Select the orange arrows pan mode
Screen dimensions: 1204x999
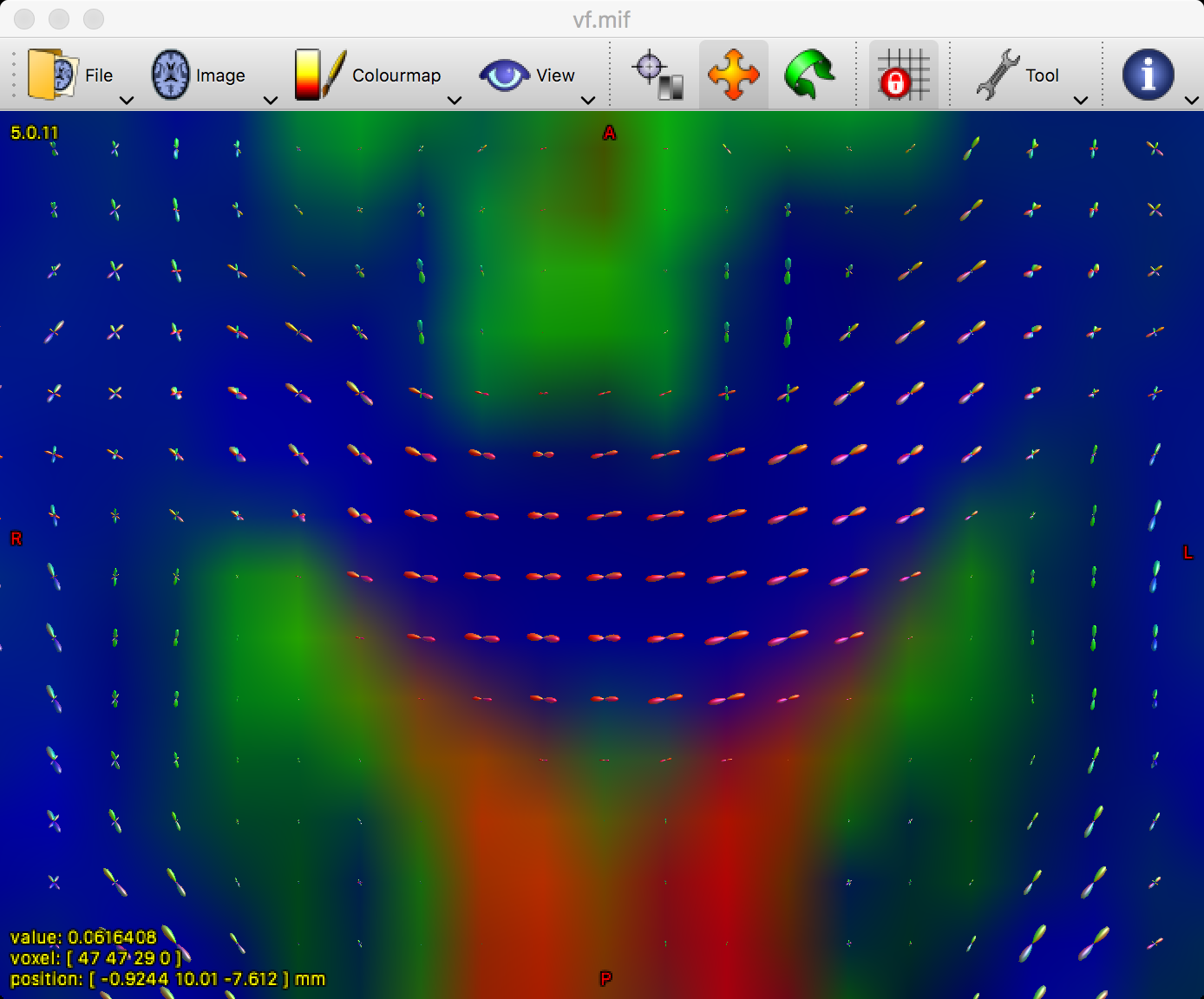point(733,75)
